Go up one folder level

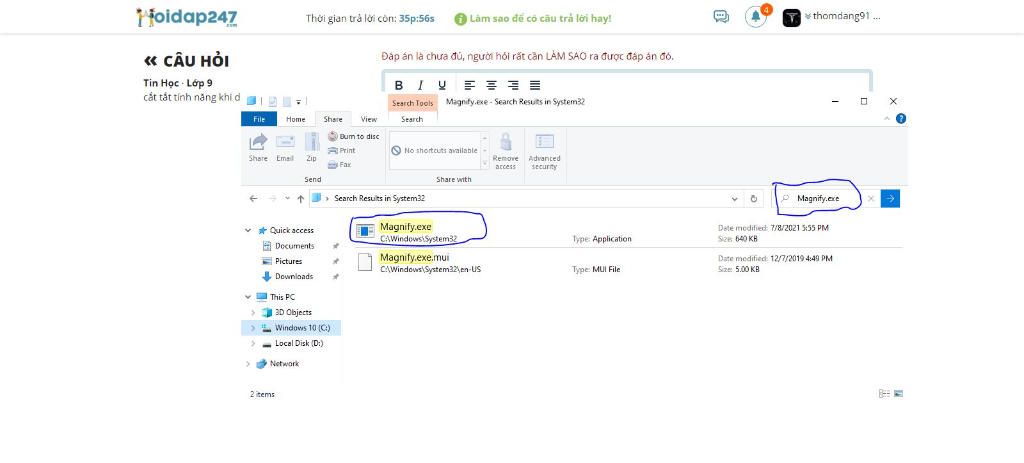tap(300, 199)
